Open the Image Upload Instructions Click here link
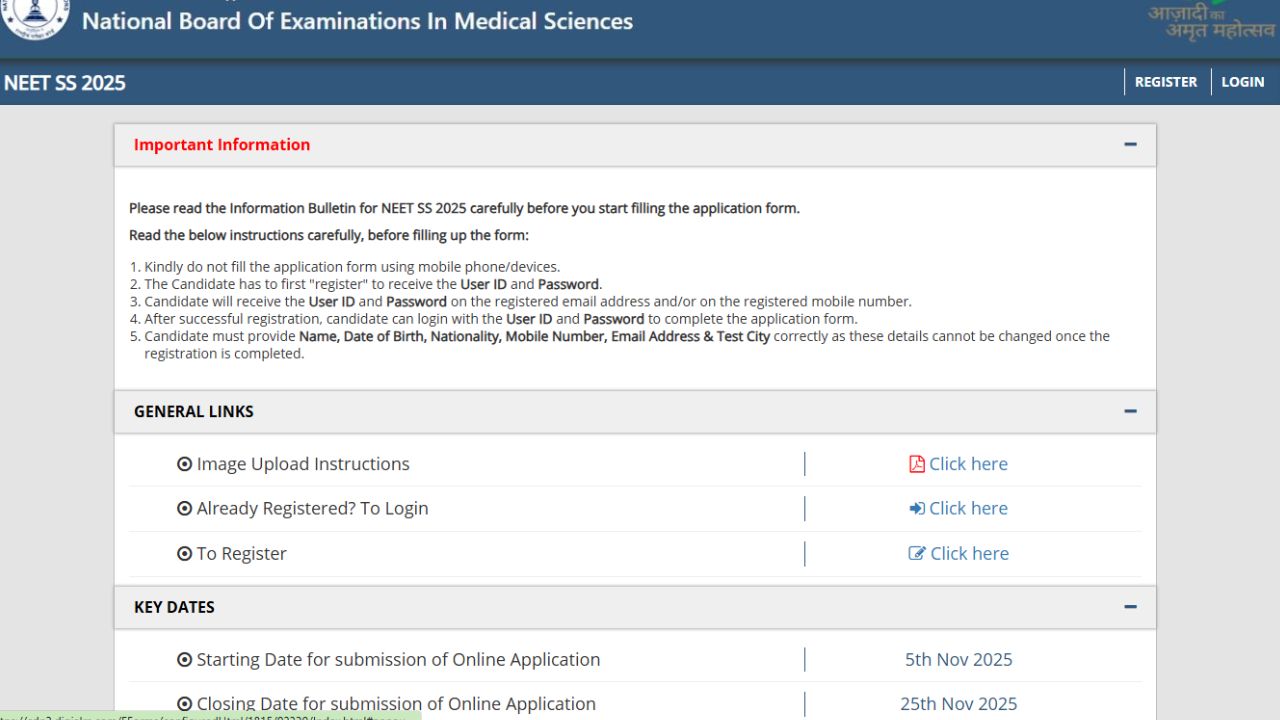Image resolution: width=1280 pixels, height=720 pixels. pos(967,464)
